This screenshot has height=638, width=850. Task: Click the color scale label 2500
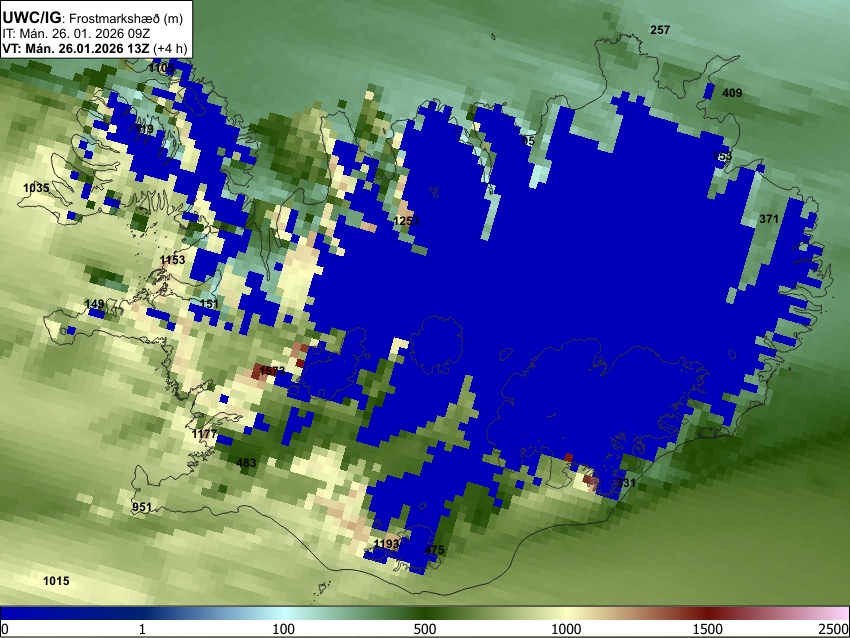point(834,629)
